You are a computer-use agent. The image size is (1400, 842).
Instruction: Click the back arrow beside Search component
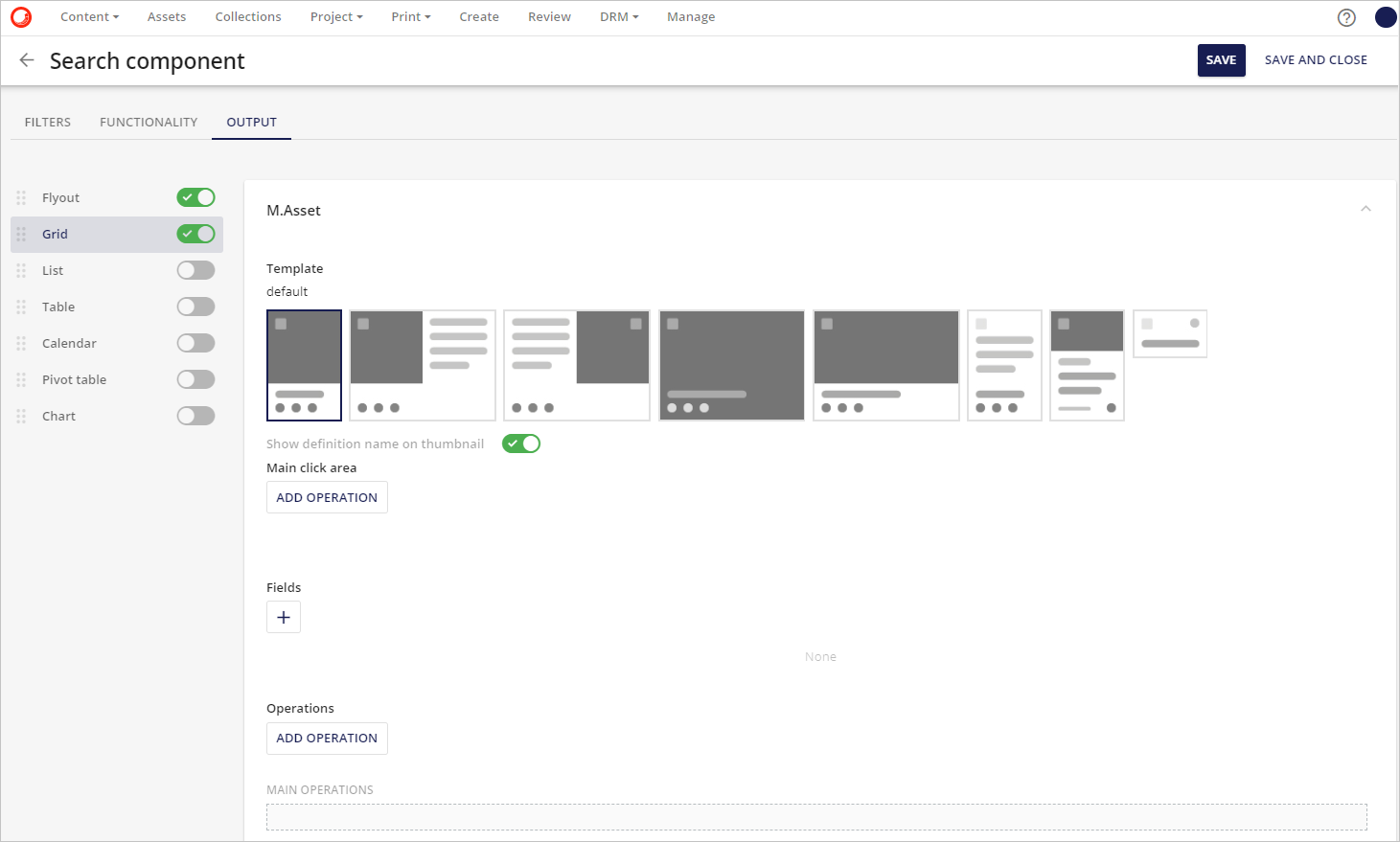(26, 59)
